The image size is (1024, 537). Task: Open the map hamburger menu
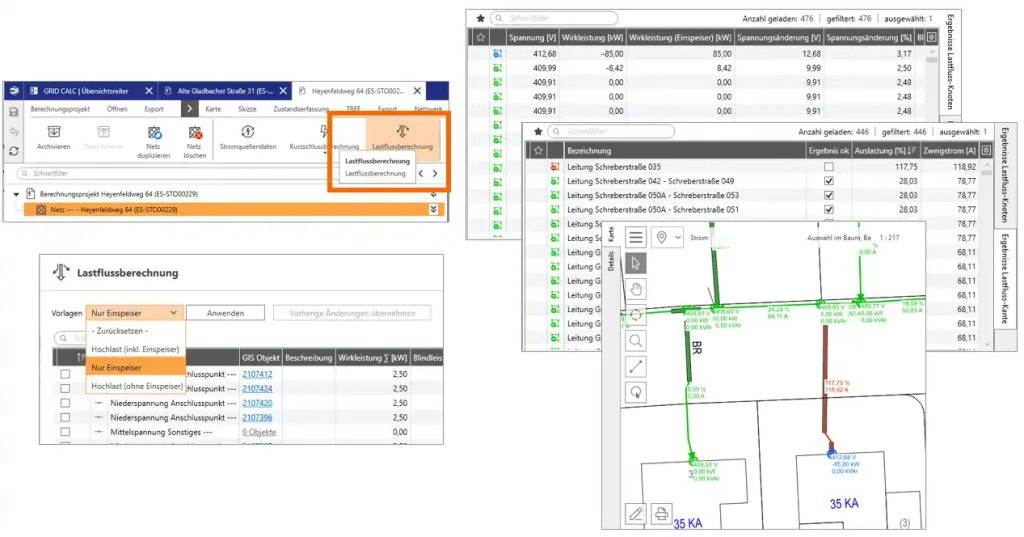[635, 237]
